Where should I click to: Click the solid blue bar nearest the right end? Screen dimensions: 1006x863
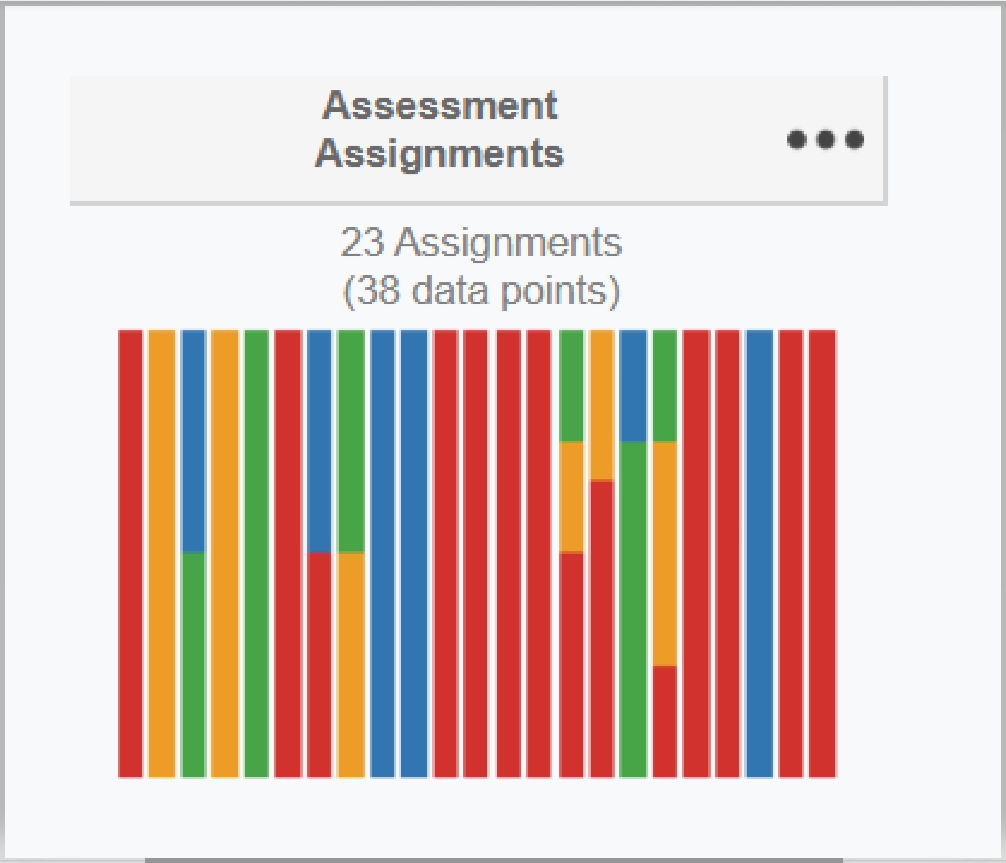759,553
